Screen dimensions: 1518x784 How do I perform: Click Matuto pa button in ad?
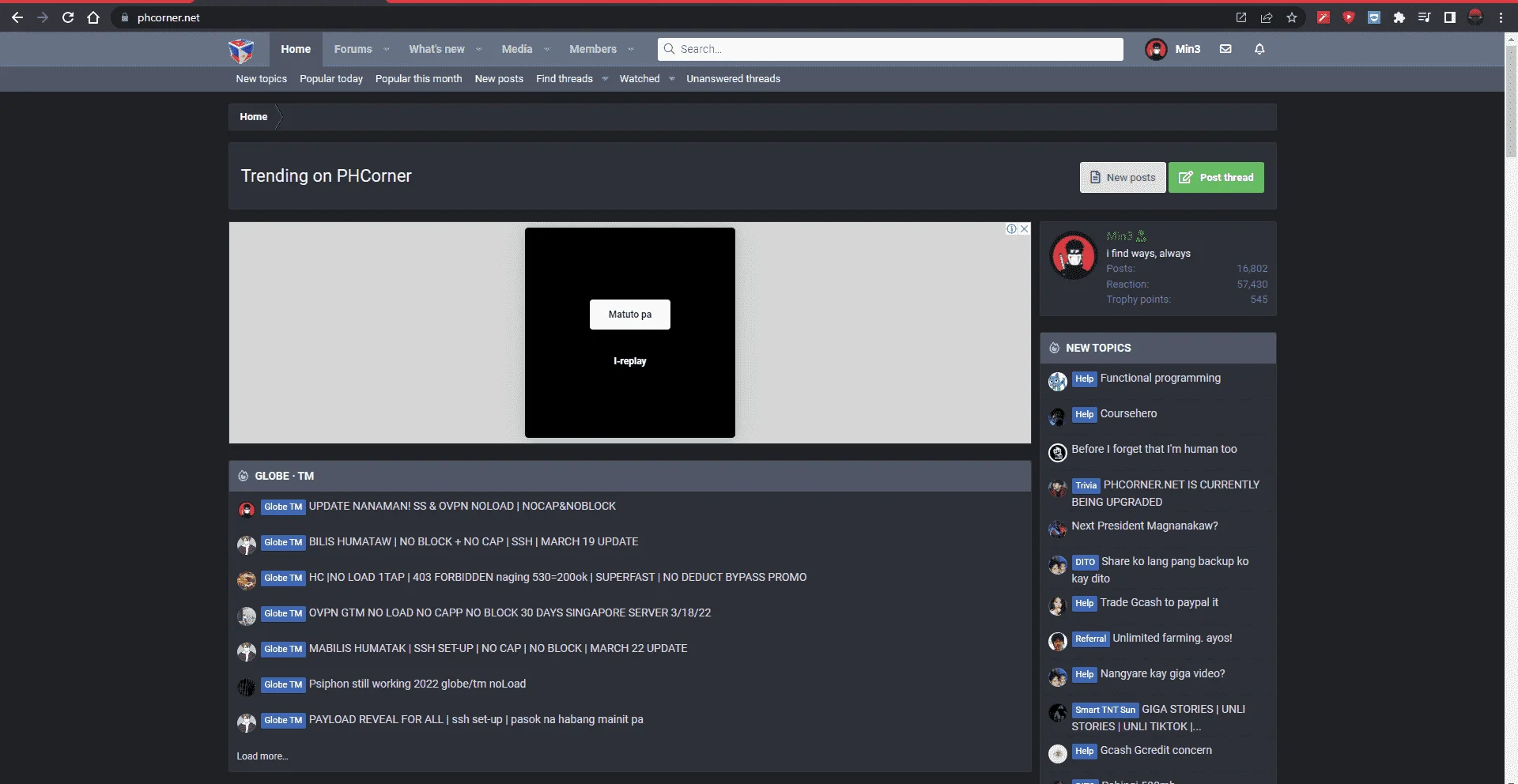click(630, 315)
